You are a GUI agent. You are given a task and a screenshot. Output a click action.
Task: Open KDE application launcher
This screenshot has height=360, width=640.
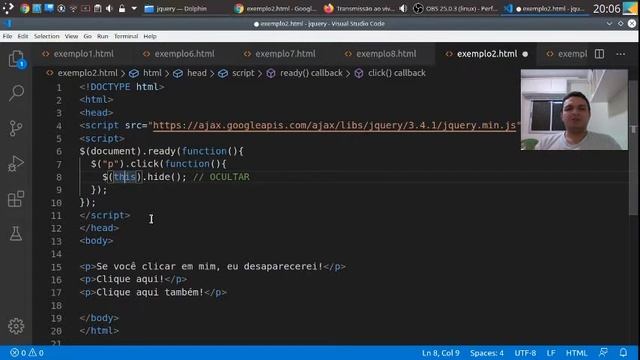(8, 8)
